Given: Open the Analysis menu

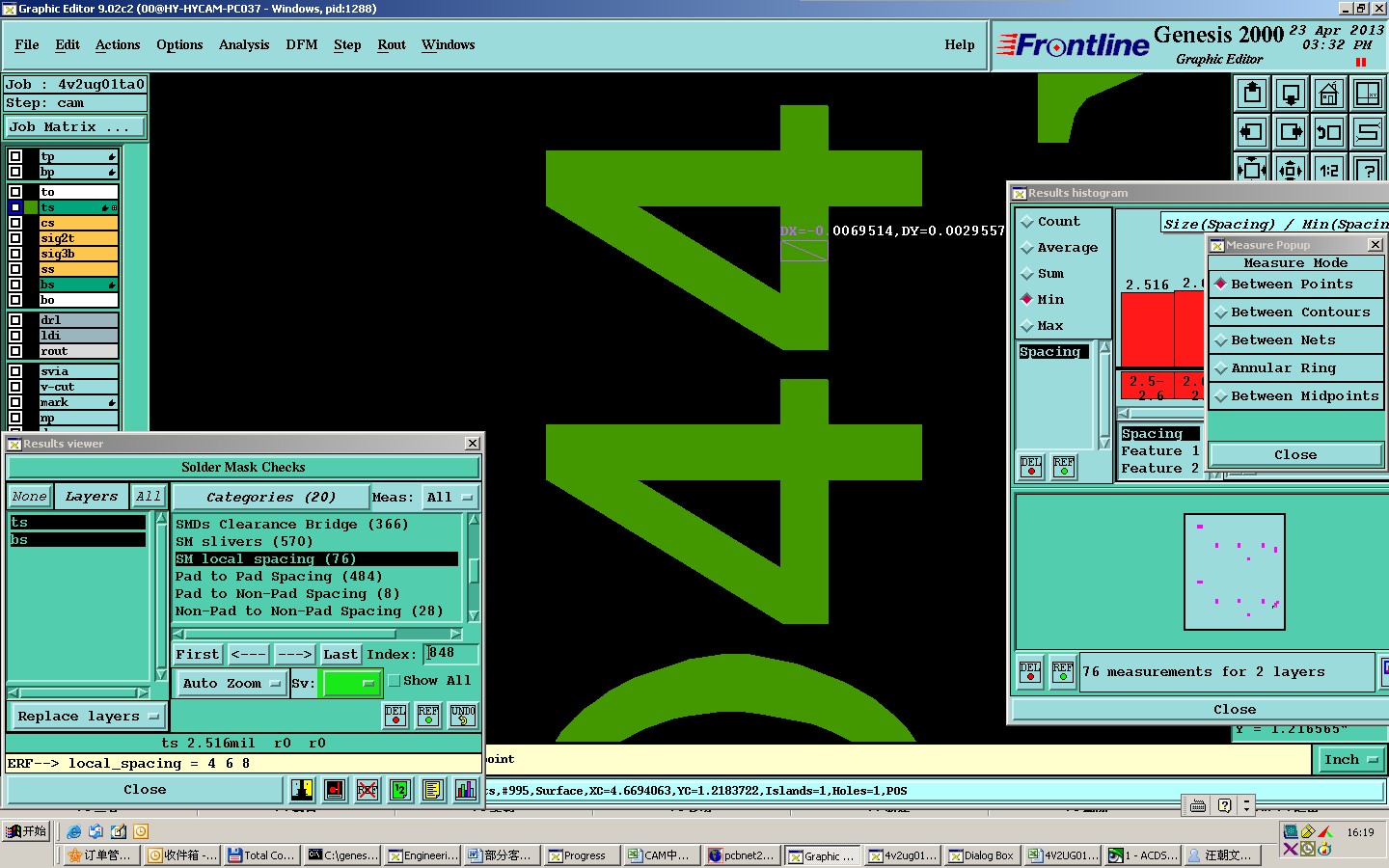Looking at the screenshot, I should (244, 45).
